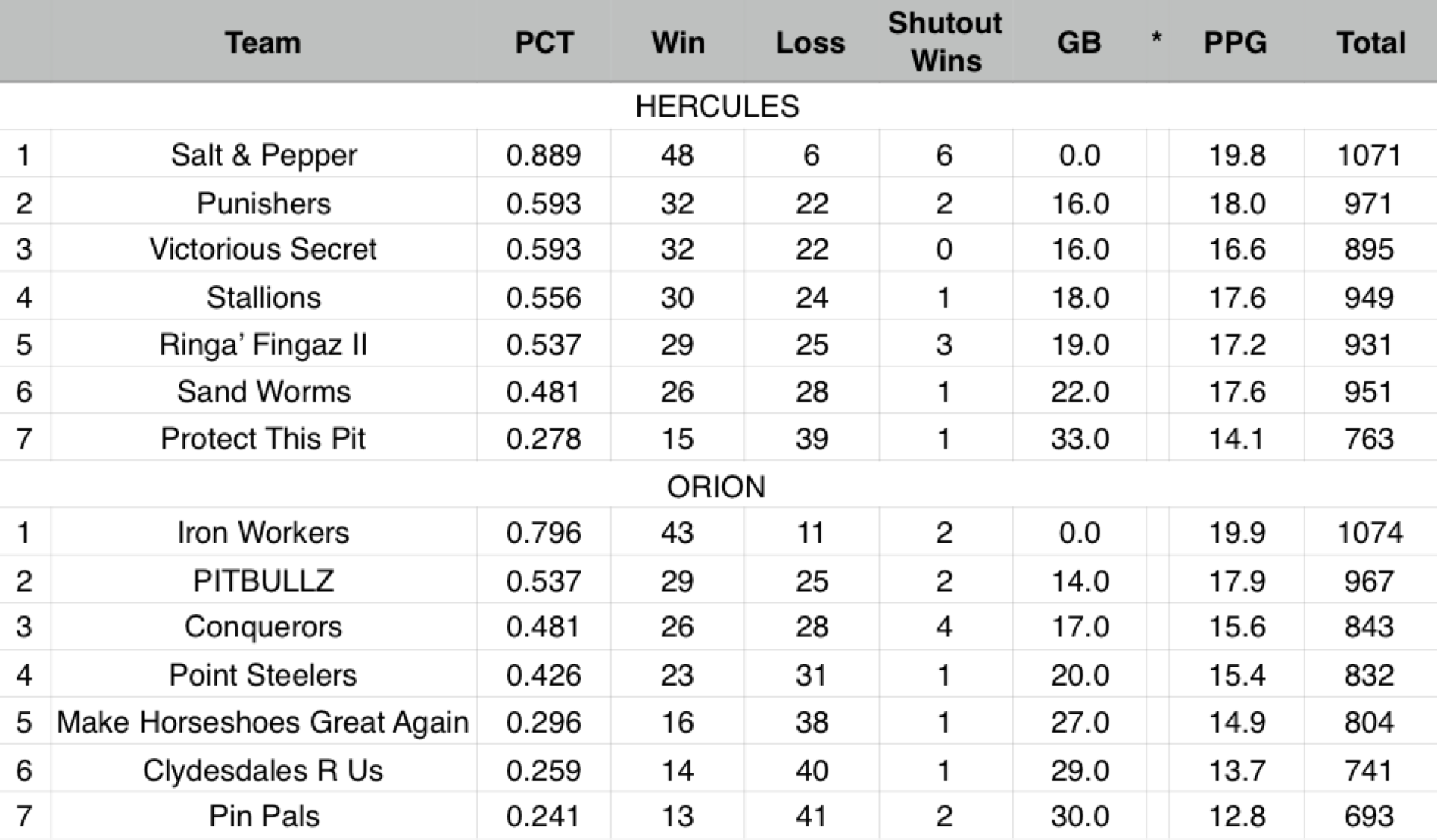Click the Total column header
This screenshot has height=840, width=1437.
tap(1370, 42)
